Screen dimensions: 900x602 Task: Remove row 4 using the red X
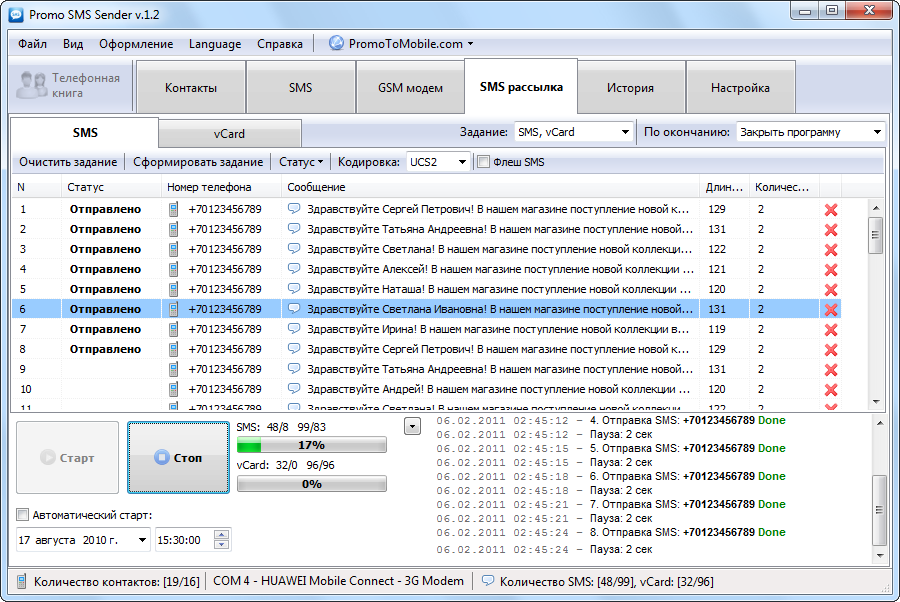pos(831,270)
